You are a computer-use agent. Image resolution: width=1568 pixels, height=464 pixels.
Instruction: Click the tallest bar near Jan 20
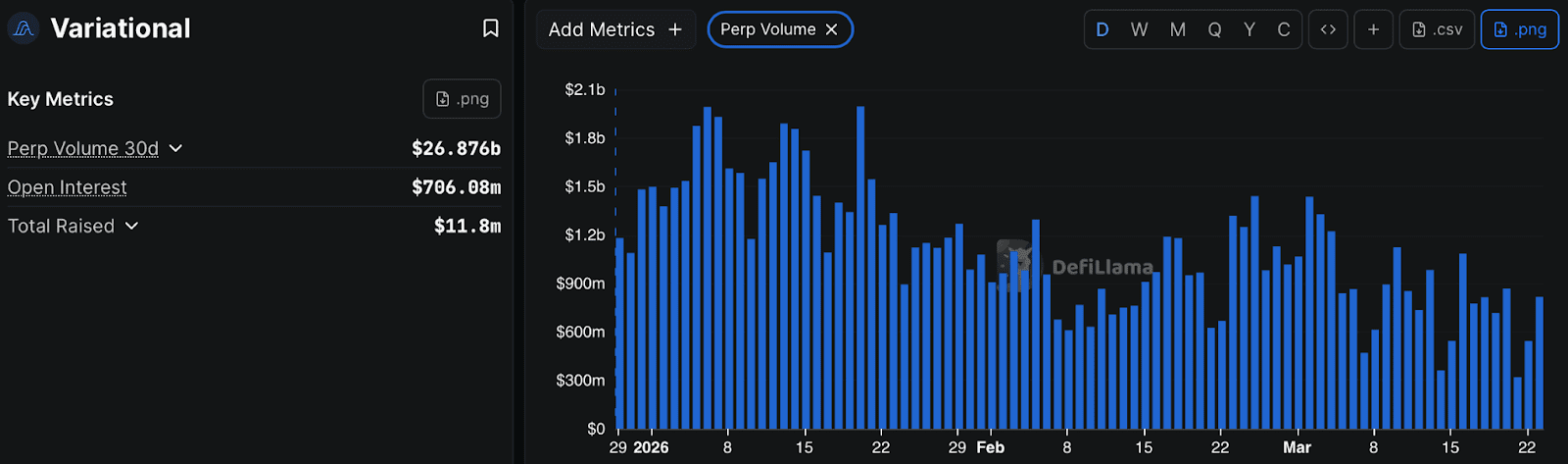coord(860,265)
